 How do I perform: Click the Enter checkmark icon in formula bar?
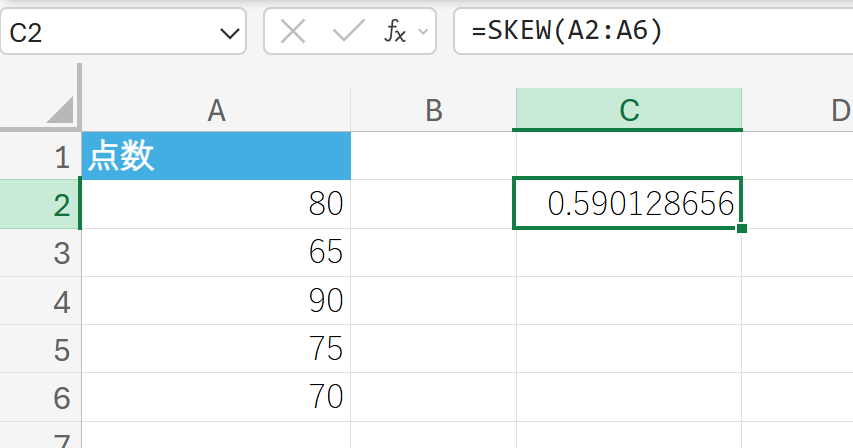click(x=348, y=32)
